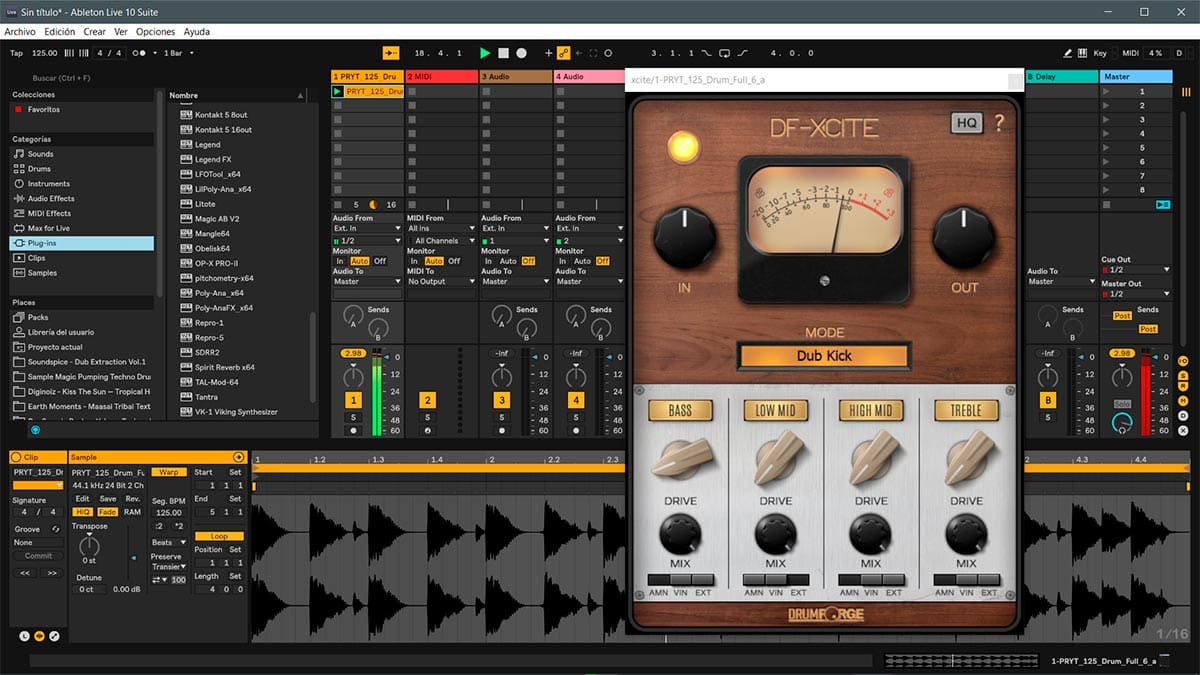Toggle RAM mode in Sample box
The width and height of the screenshot is (1200, 675).
point(133,511)
